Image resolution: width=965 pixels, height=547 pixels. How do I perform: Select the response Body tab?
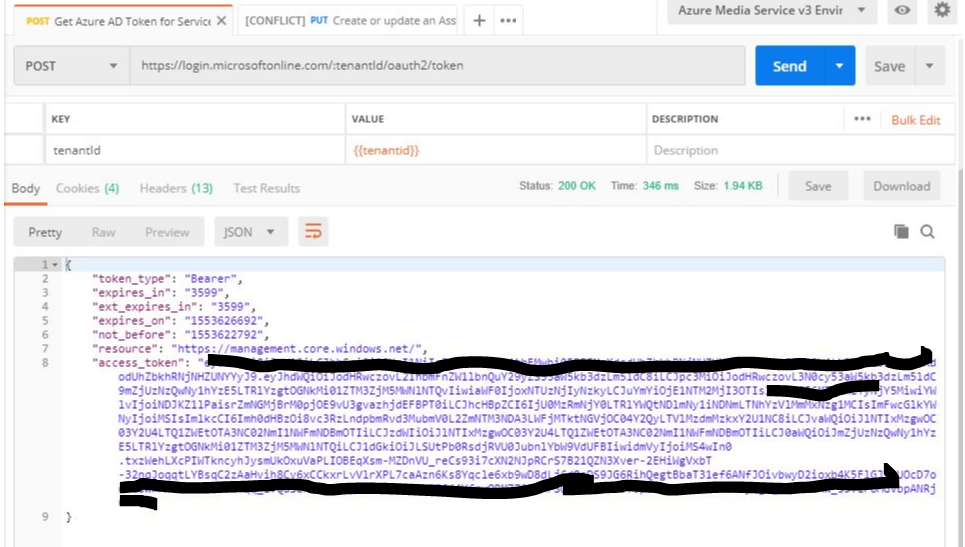[x=26, y=188]
